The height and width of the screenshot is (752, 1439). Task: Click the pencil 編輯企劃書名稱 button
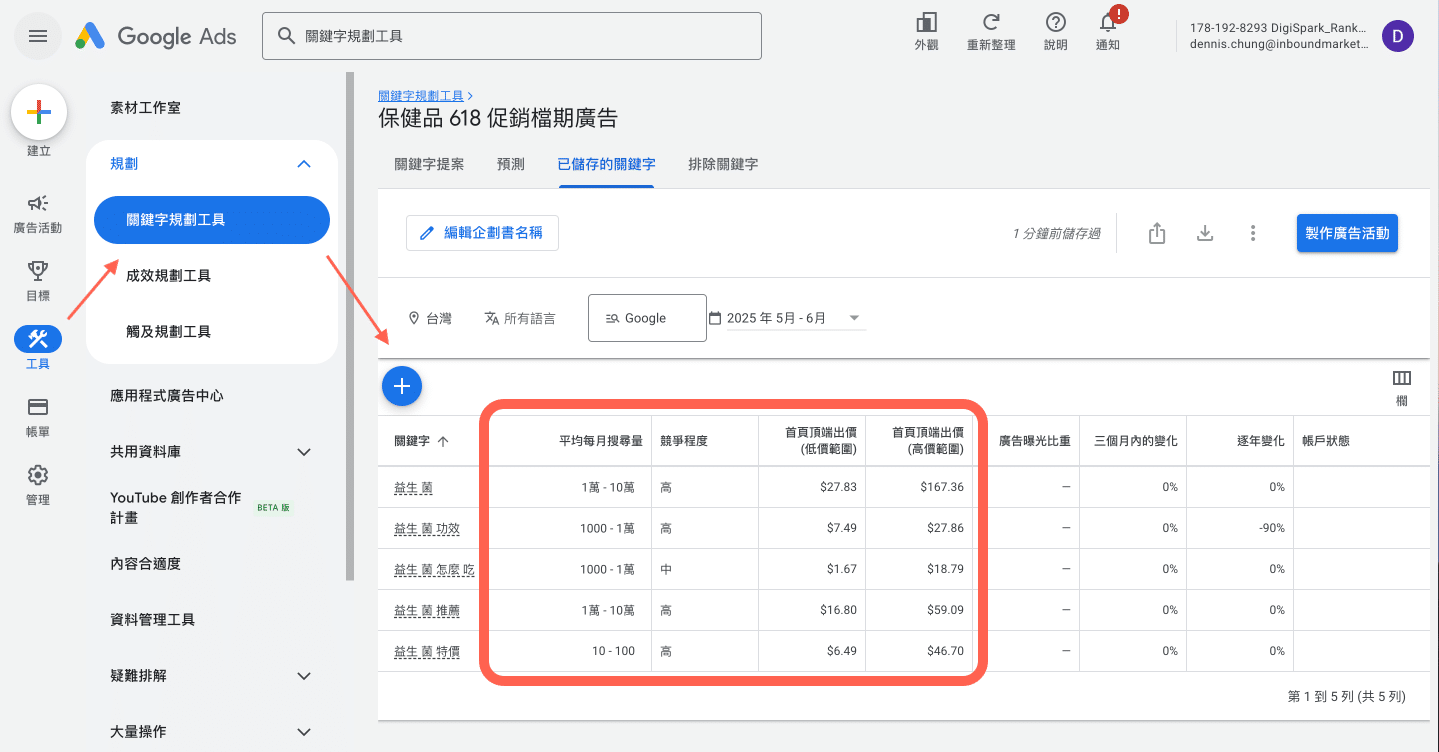tap(482, 233)
